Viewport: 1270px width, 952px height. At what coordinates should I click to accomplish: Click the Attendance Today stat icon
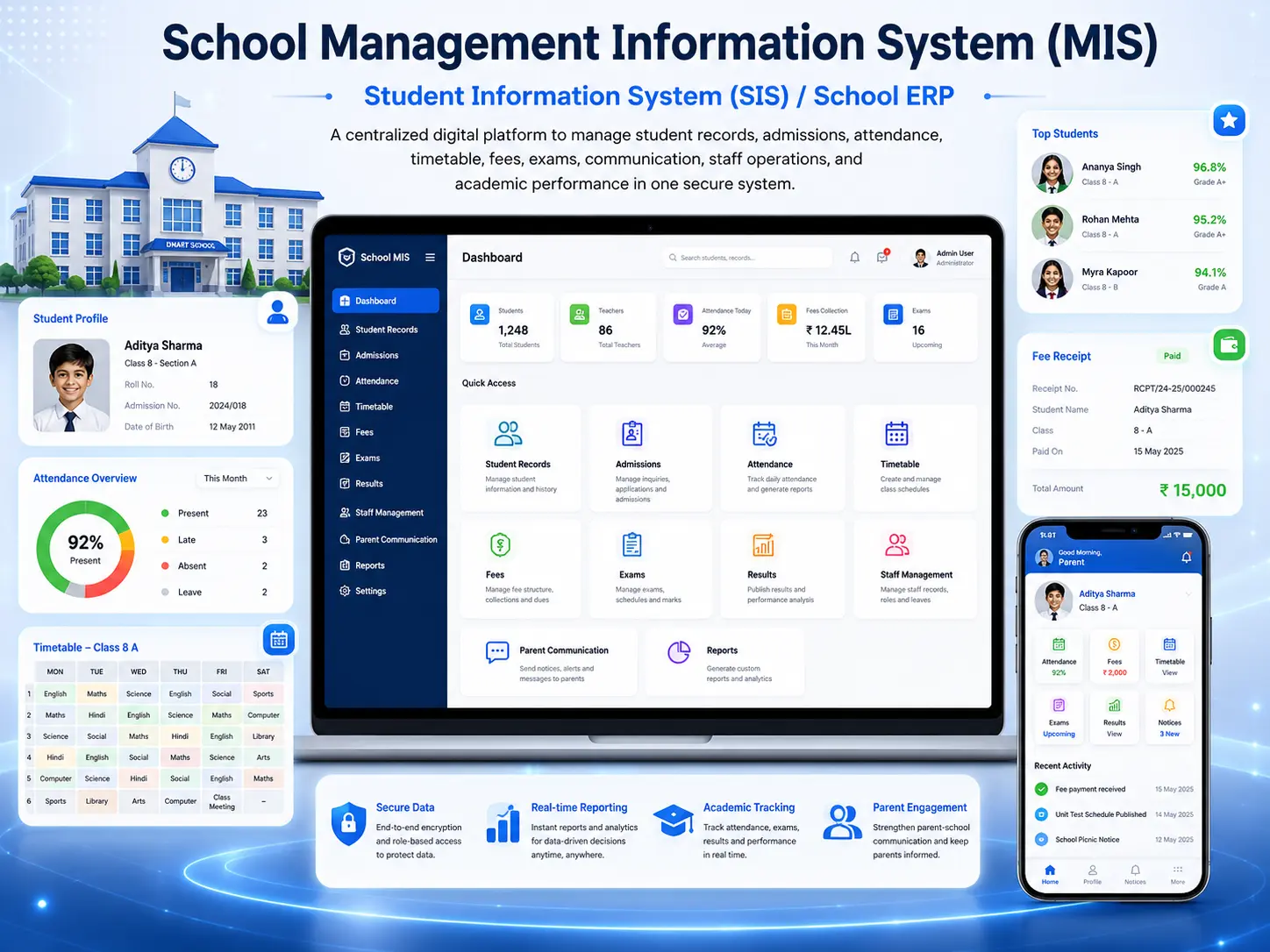(x=683, y=315)
